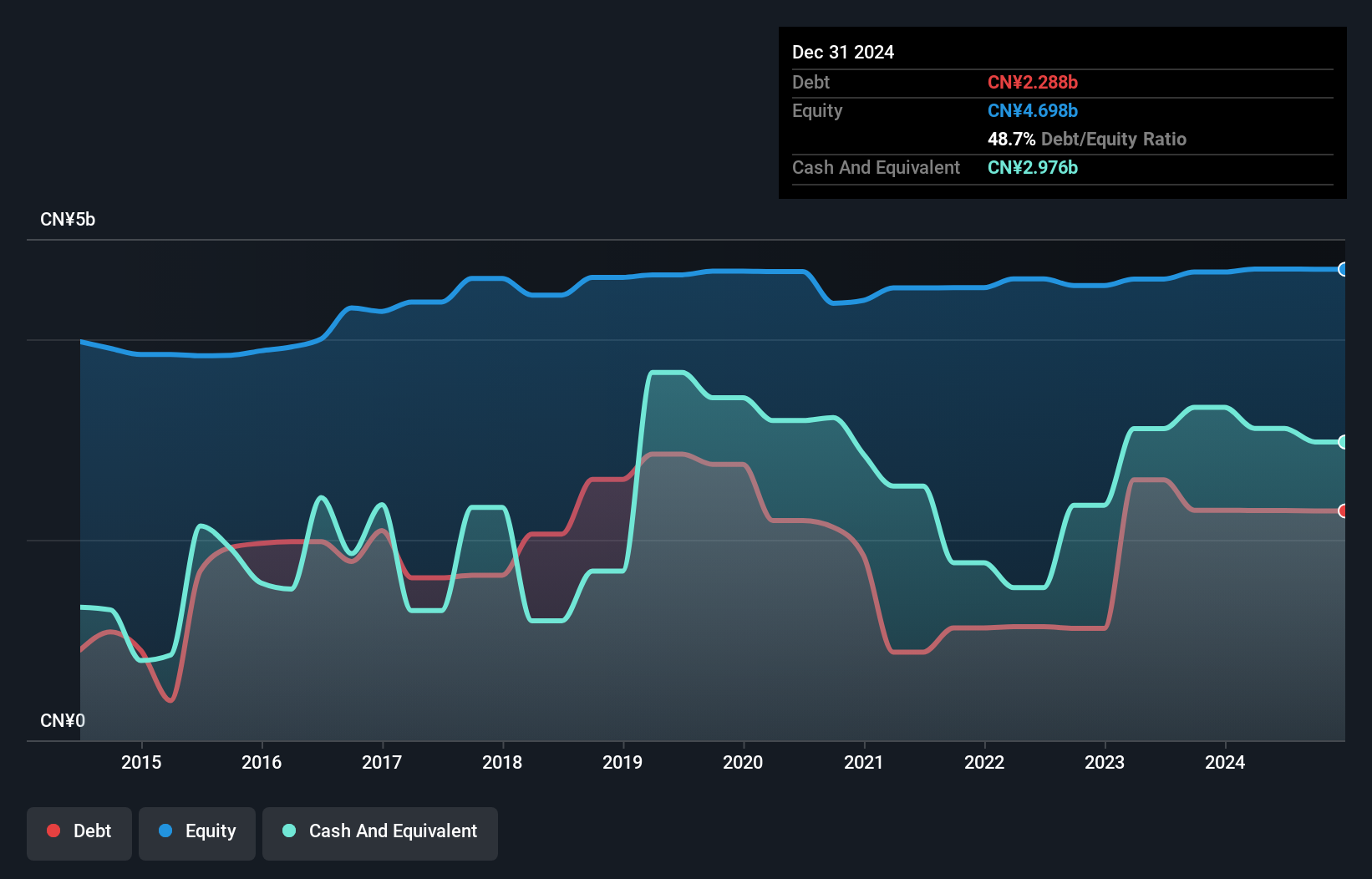Open the Debt/Equity Ratio row details
The image size is (1372, 879).
1087,139
